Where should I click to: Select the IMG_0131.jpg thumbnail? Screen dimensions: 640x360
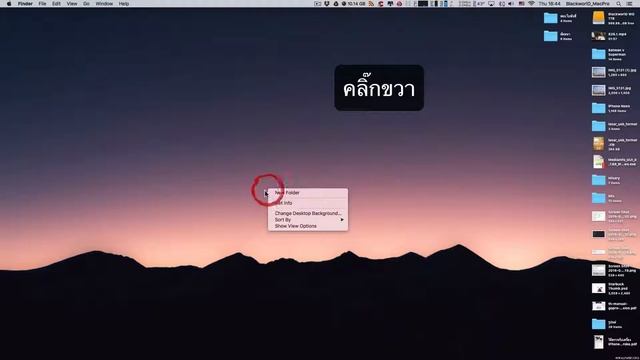click(598, 90)
